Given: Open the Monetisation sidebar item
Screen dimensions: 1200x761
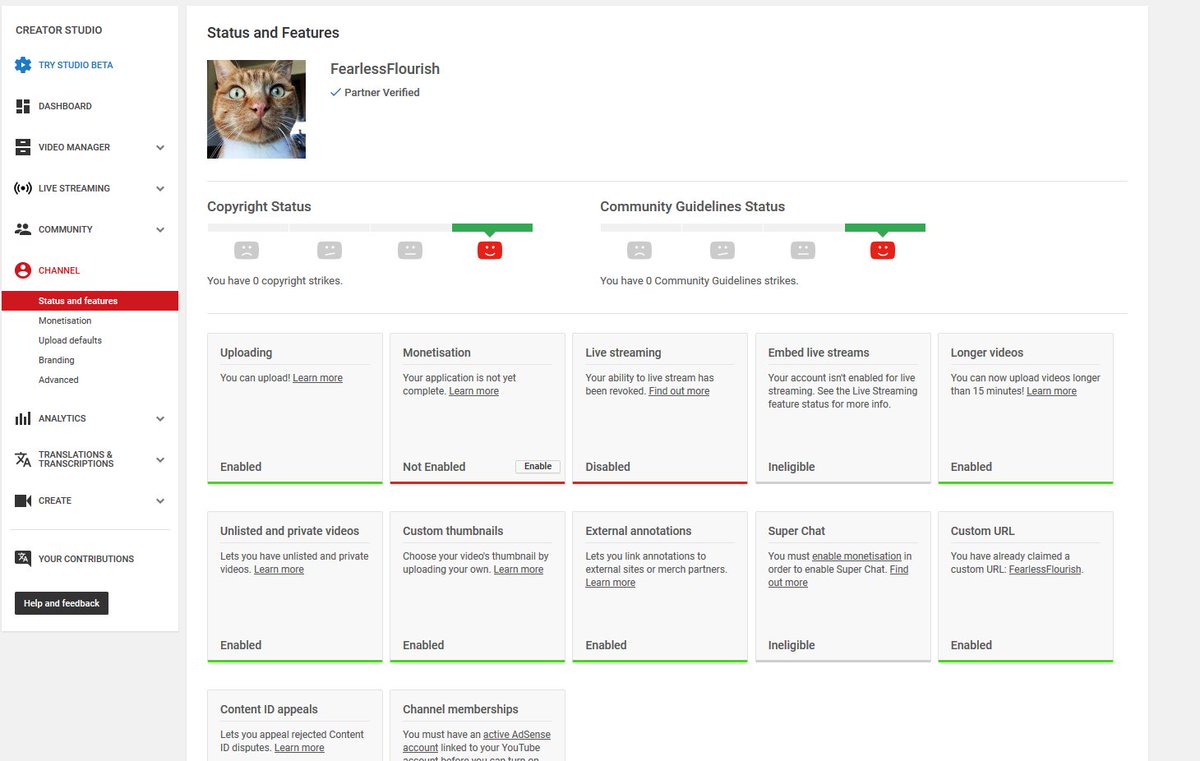Looking at the screenshot, I should point(65,321).
